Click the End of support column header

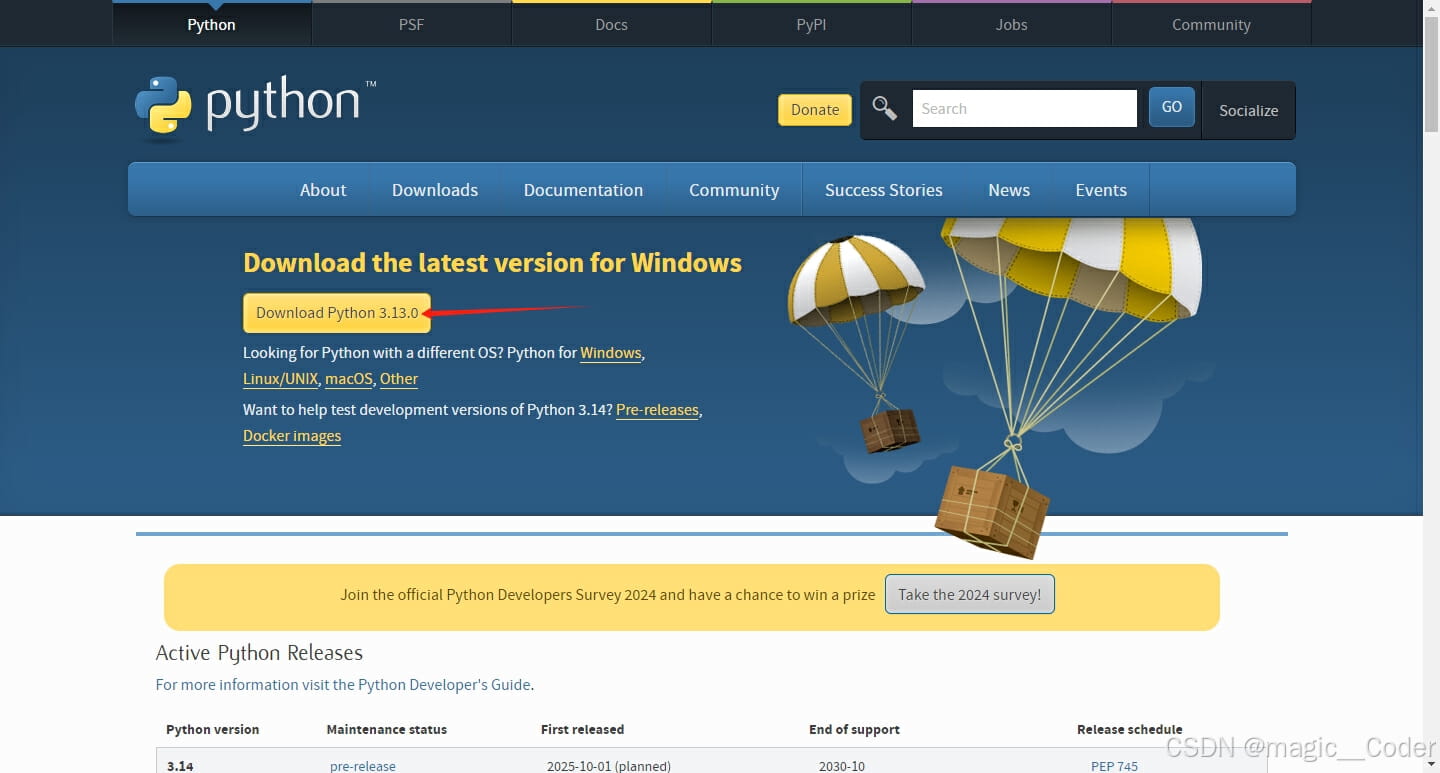pyautogui.click(x=854, y=730)
